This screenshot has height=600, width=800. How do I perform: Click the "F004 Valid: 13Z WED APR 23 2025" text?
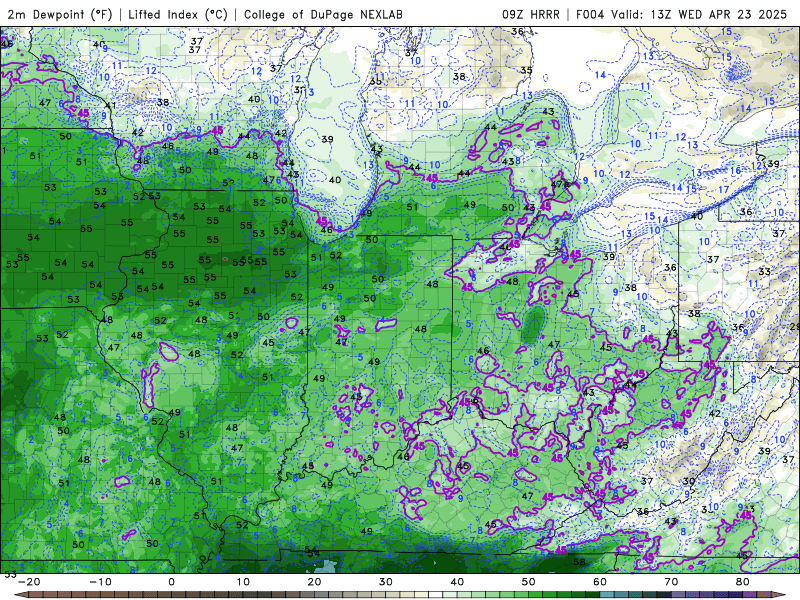pyautogui.click(x=682, y=14)
